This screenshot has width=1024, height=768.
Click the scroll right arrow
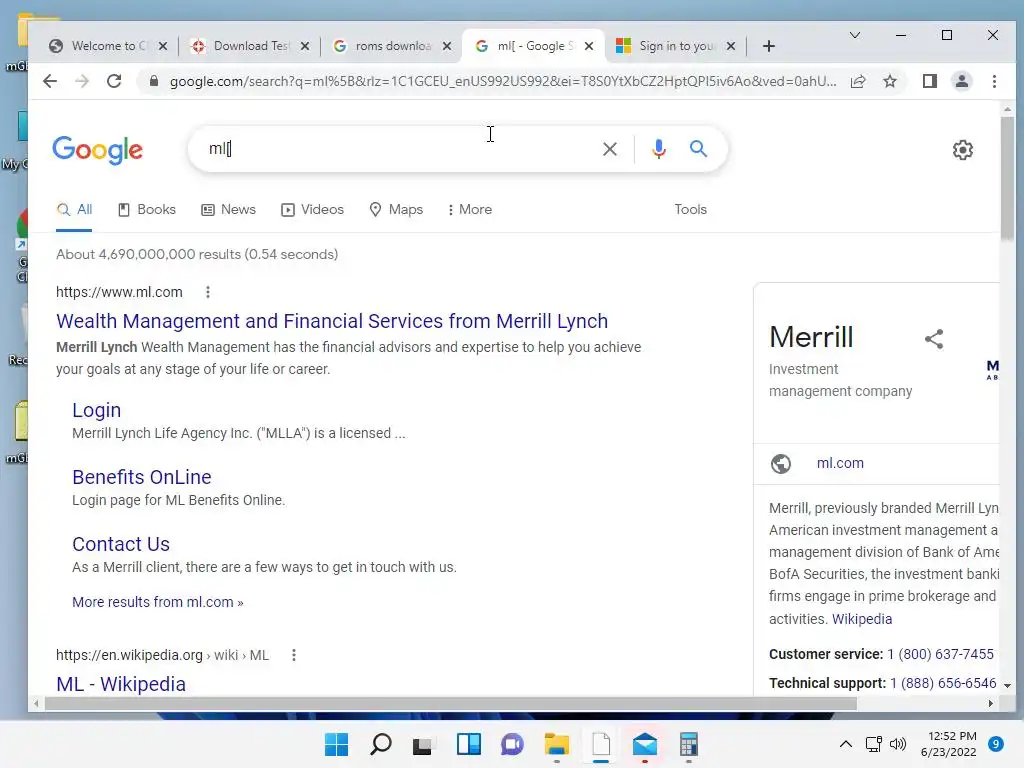pos(991,703)
